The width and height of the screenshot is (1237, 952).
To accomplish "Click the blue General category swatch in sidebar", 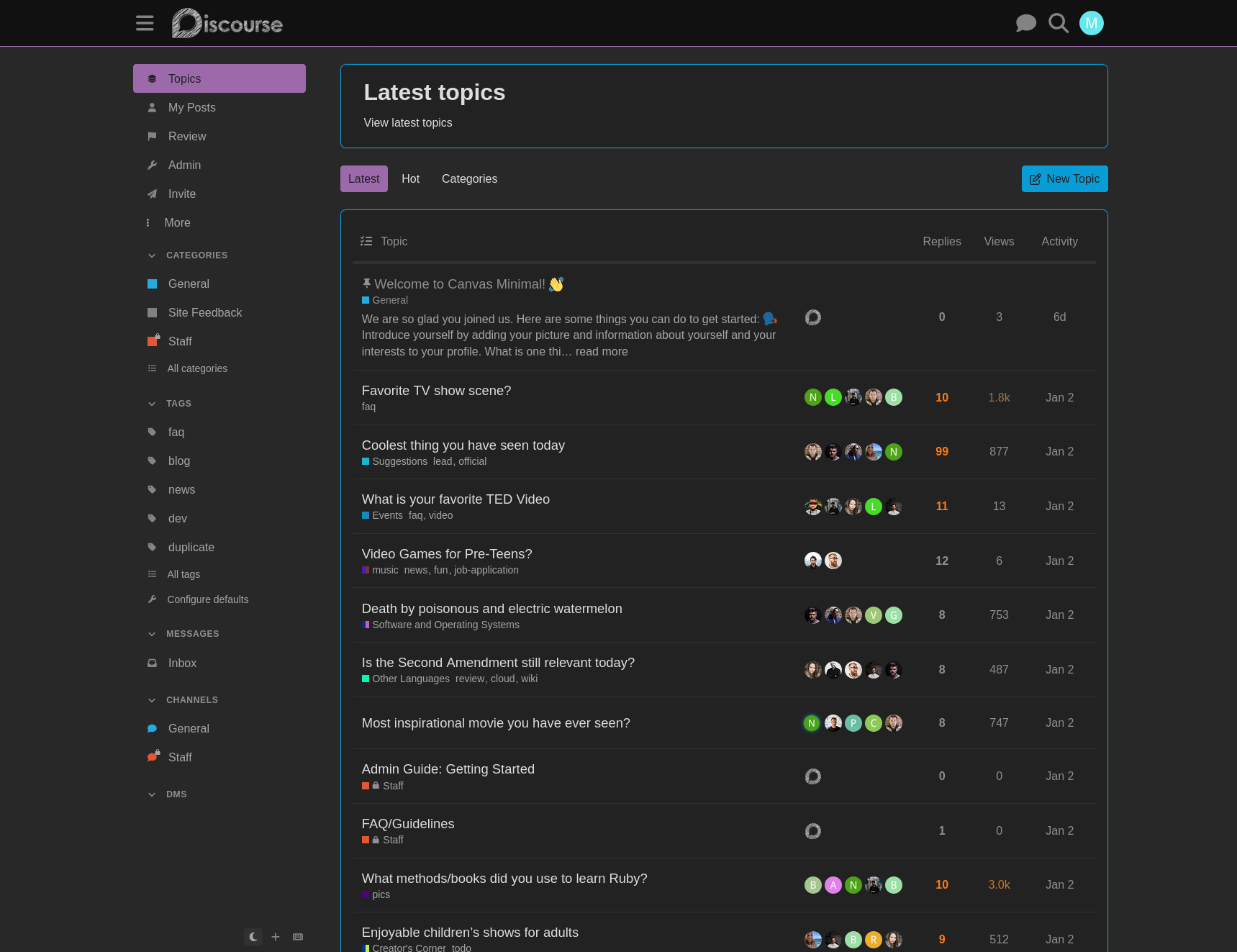I will click(x=153, y=284).
